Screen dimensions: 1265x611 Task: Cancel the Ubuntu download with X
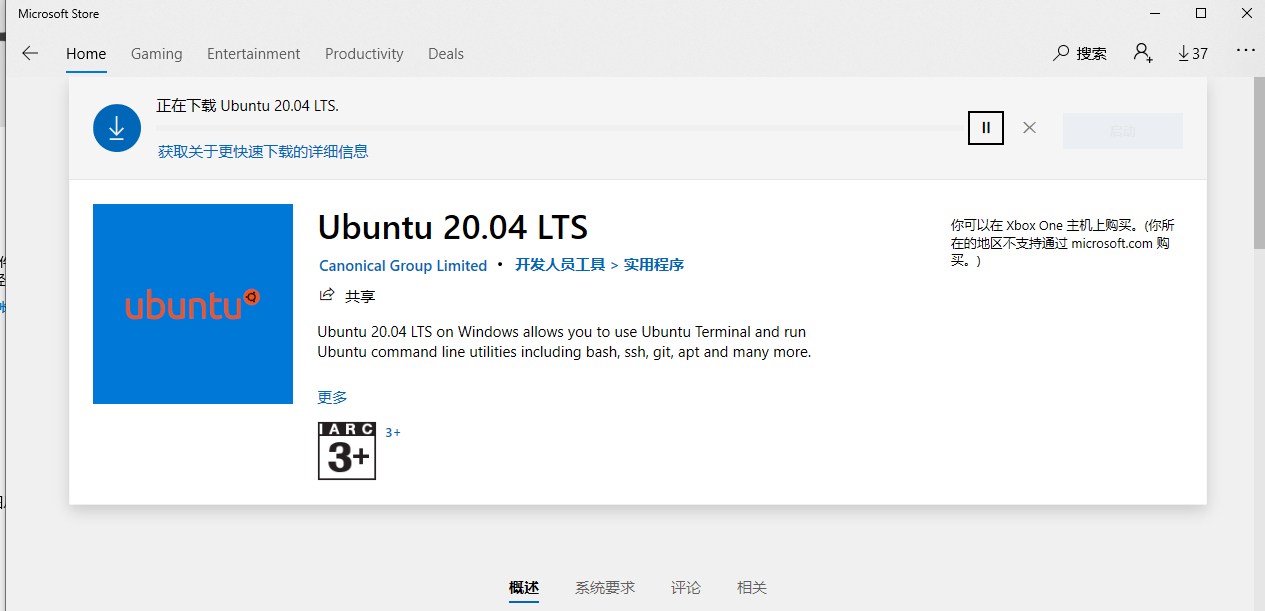[x=1030, y=128]
